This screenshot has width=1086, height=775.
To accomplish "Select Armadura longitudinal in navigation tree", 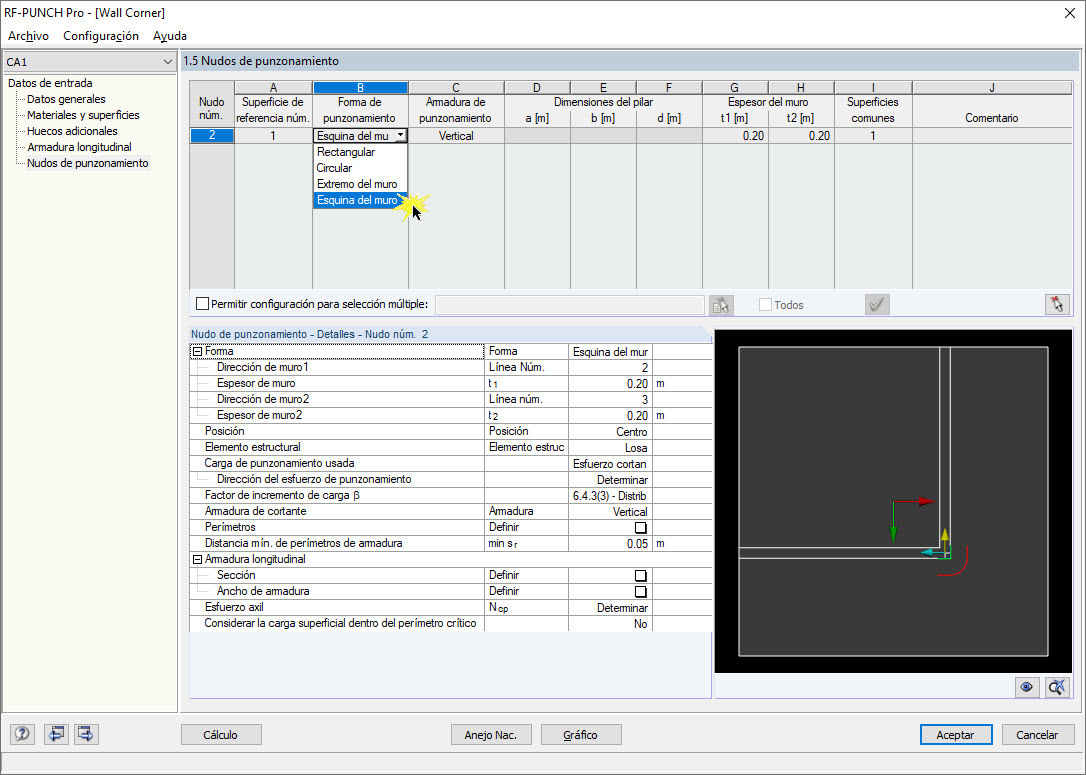I will [79, 147].
